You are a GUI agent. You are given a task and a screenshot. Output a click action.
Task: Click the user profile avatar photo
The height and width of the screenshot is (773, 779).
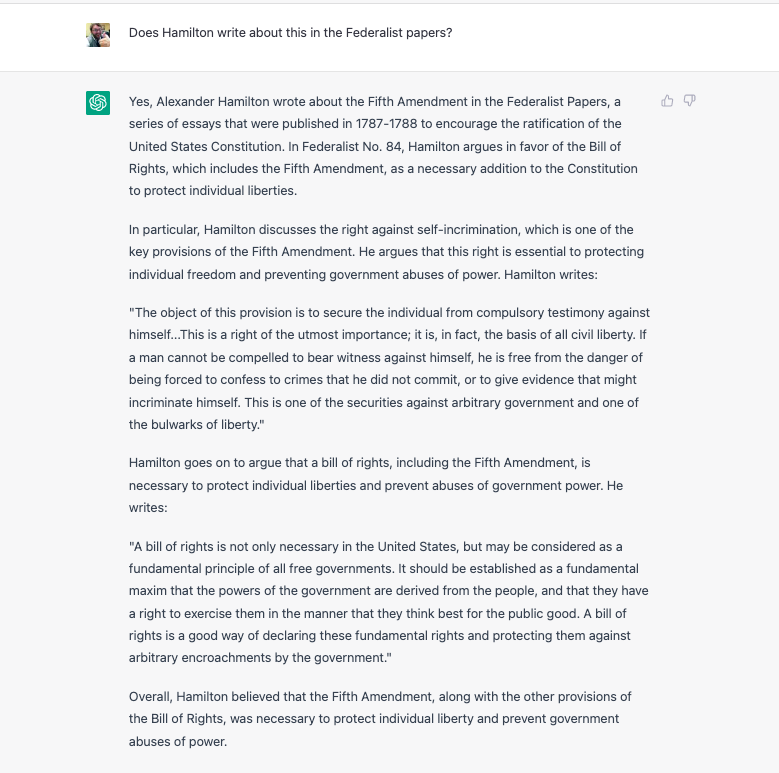(98, 35)
